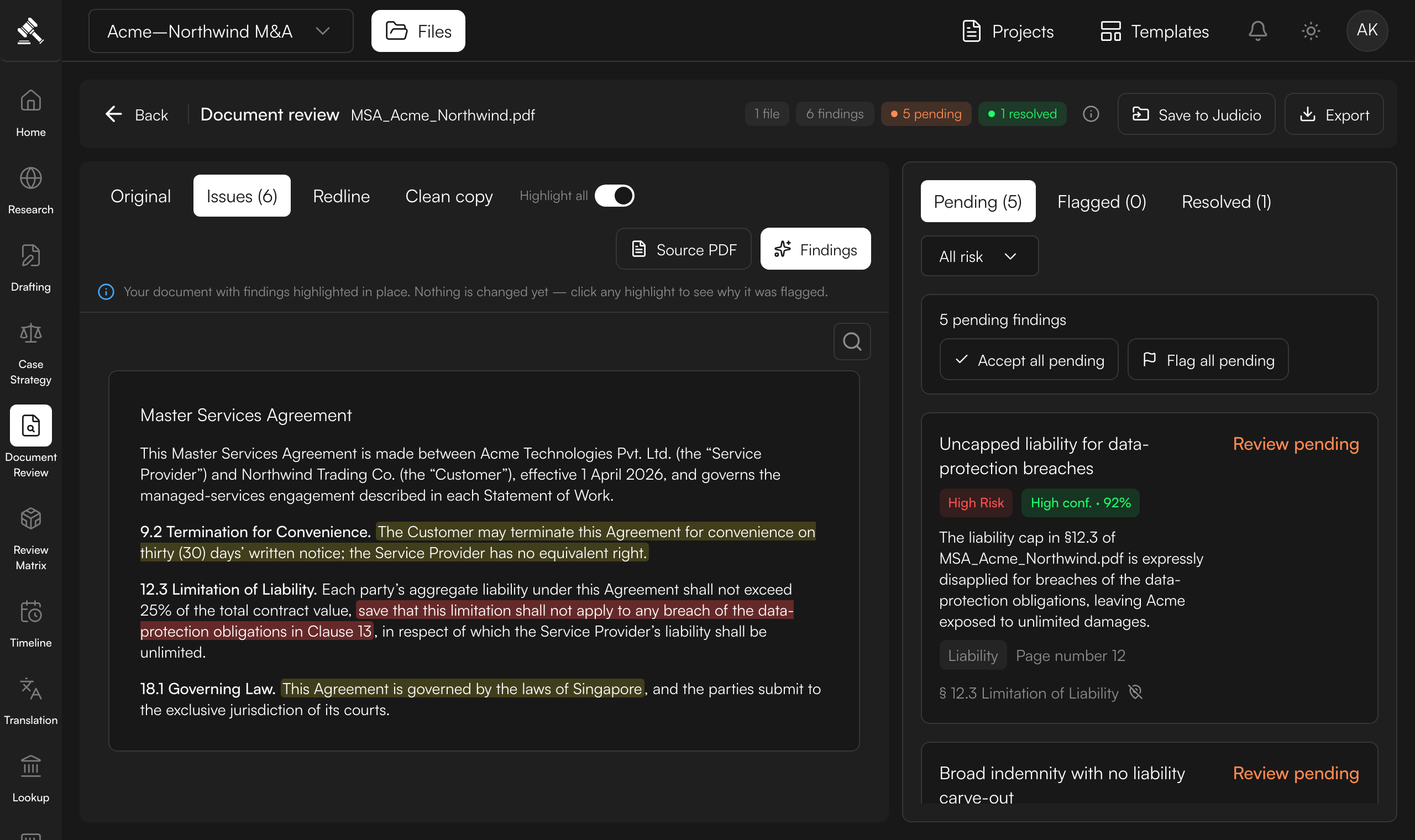The image size is (1415, 840).
Task: Open the AK user avatar menu
Action: [1367, 30]
